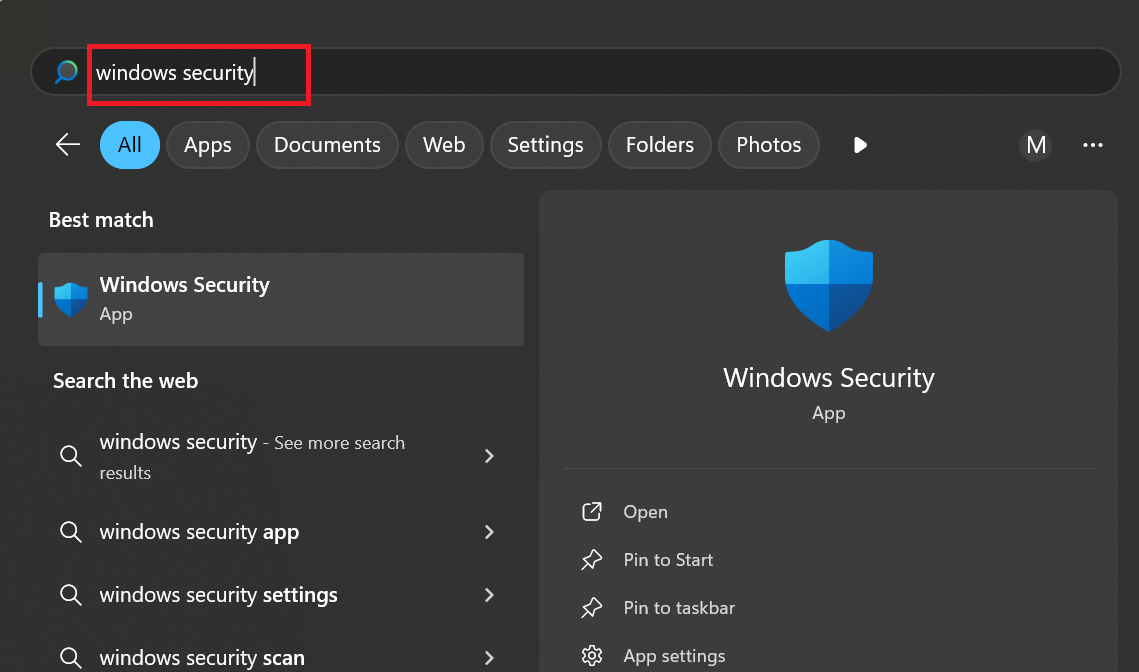Image resolution: width=1139 pixels, height=672 pixels.
Task: Click the App settings gear icon
Action: [x=592, y=656]
